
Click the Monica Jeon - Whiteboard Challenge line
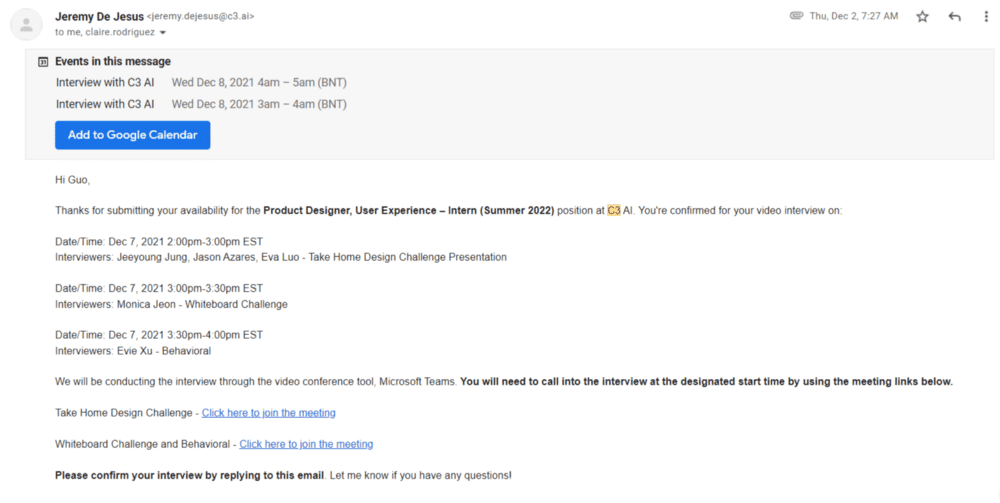coord(171,304)
